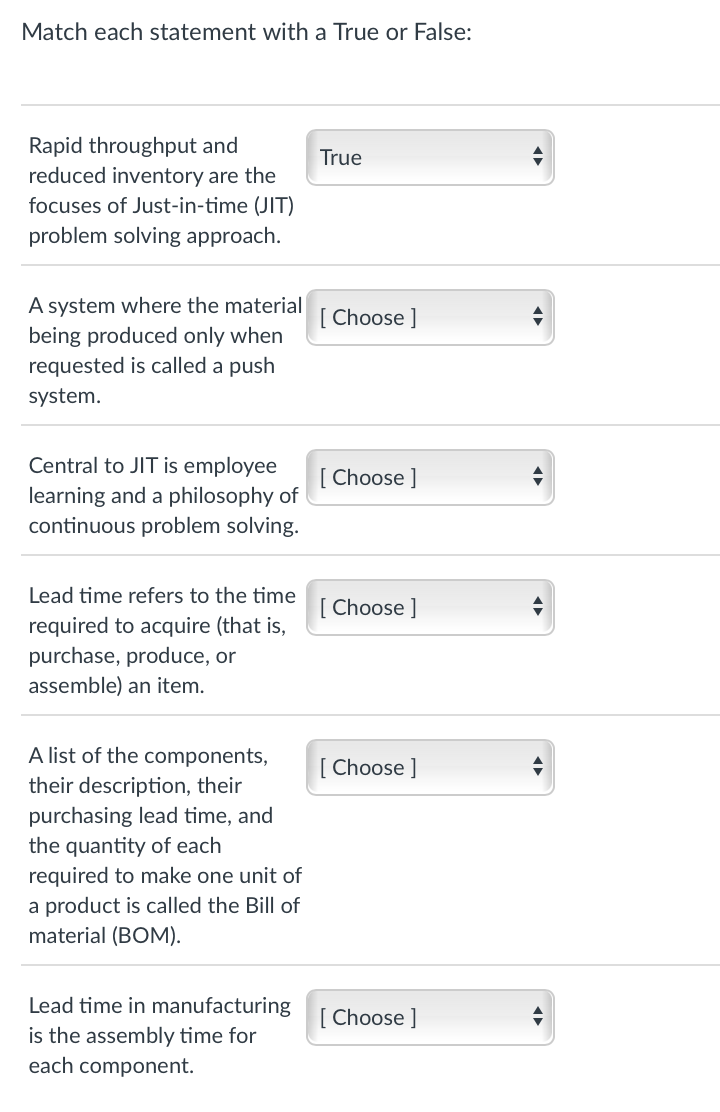Screen dimensions: 720x1112
Task: Click the up/down arrow icon on the True dropdown
Action: 537,157
